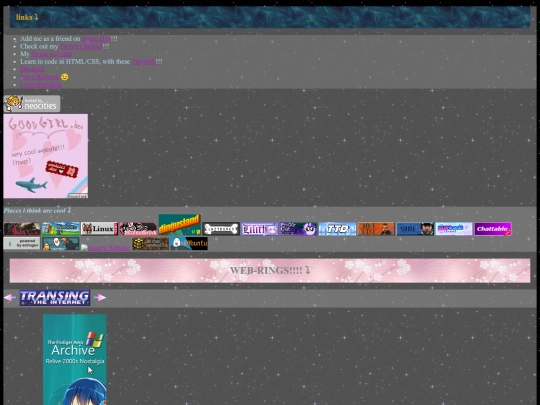This screenshot has height=405, width=540.
Task: Click the 'Transing the Internet' webring banner
Action: (55, 298)
